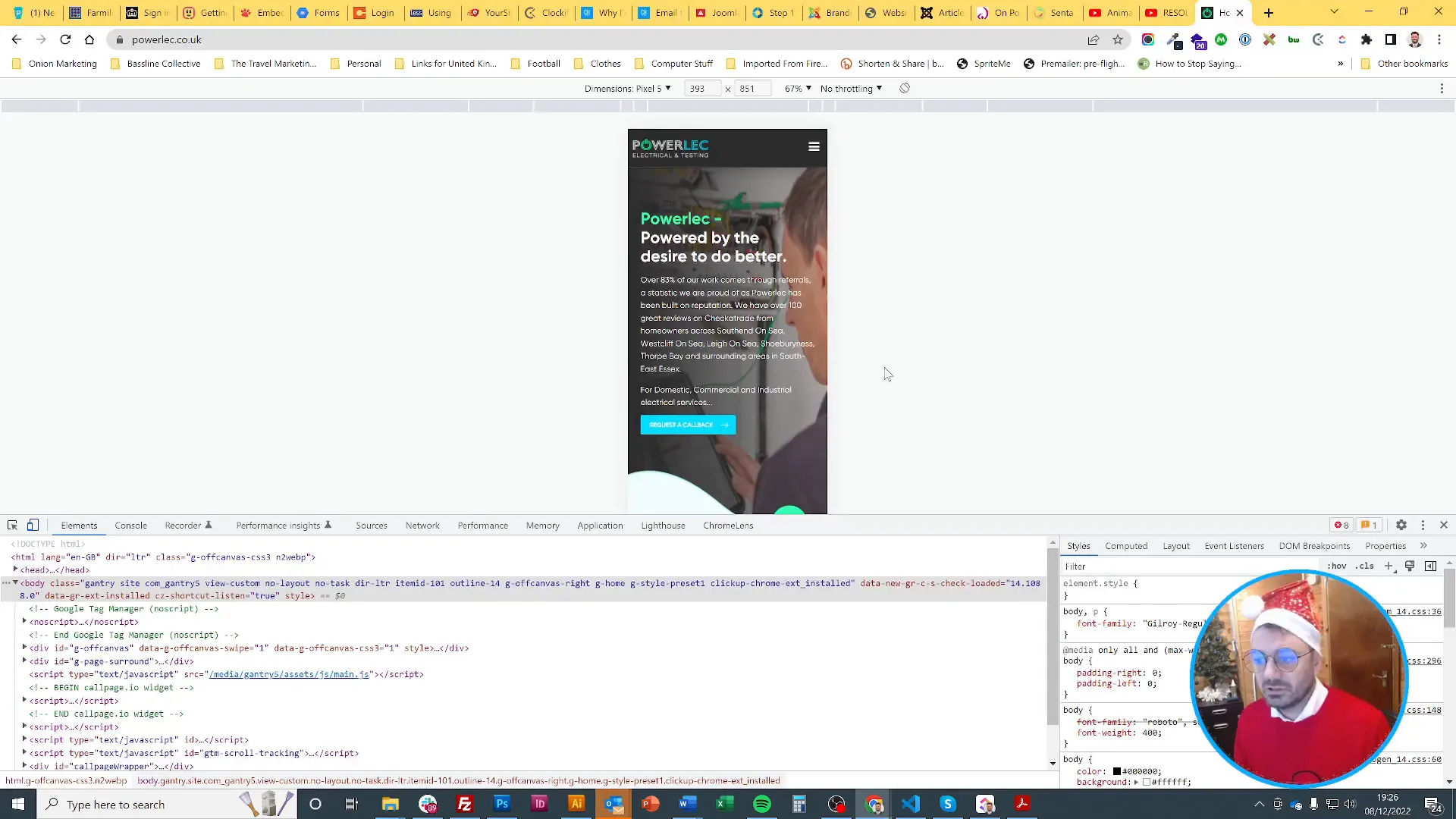Click the Powerlec logo on the site
The image size is (1456, 819).
click(670, 148)
